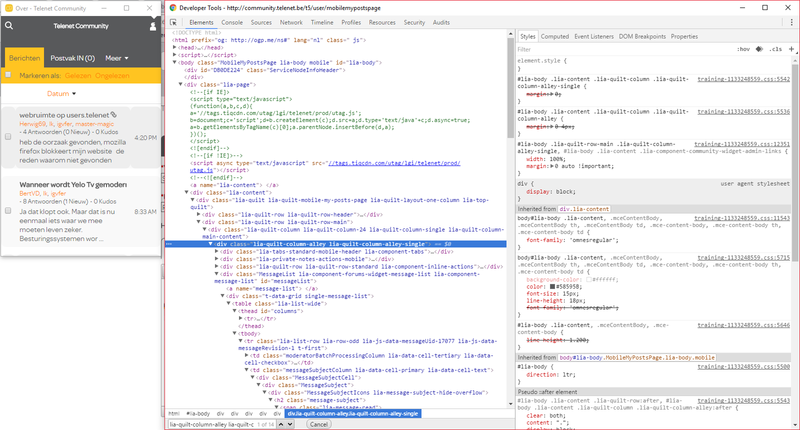Go to next search result arrow
The height and width of the screenshot is (430, 800).
pos(290,424)
